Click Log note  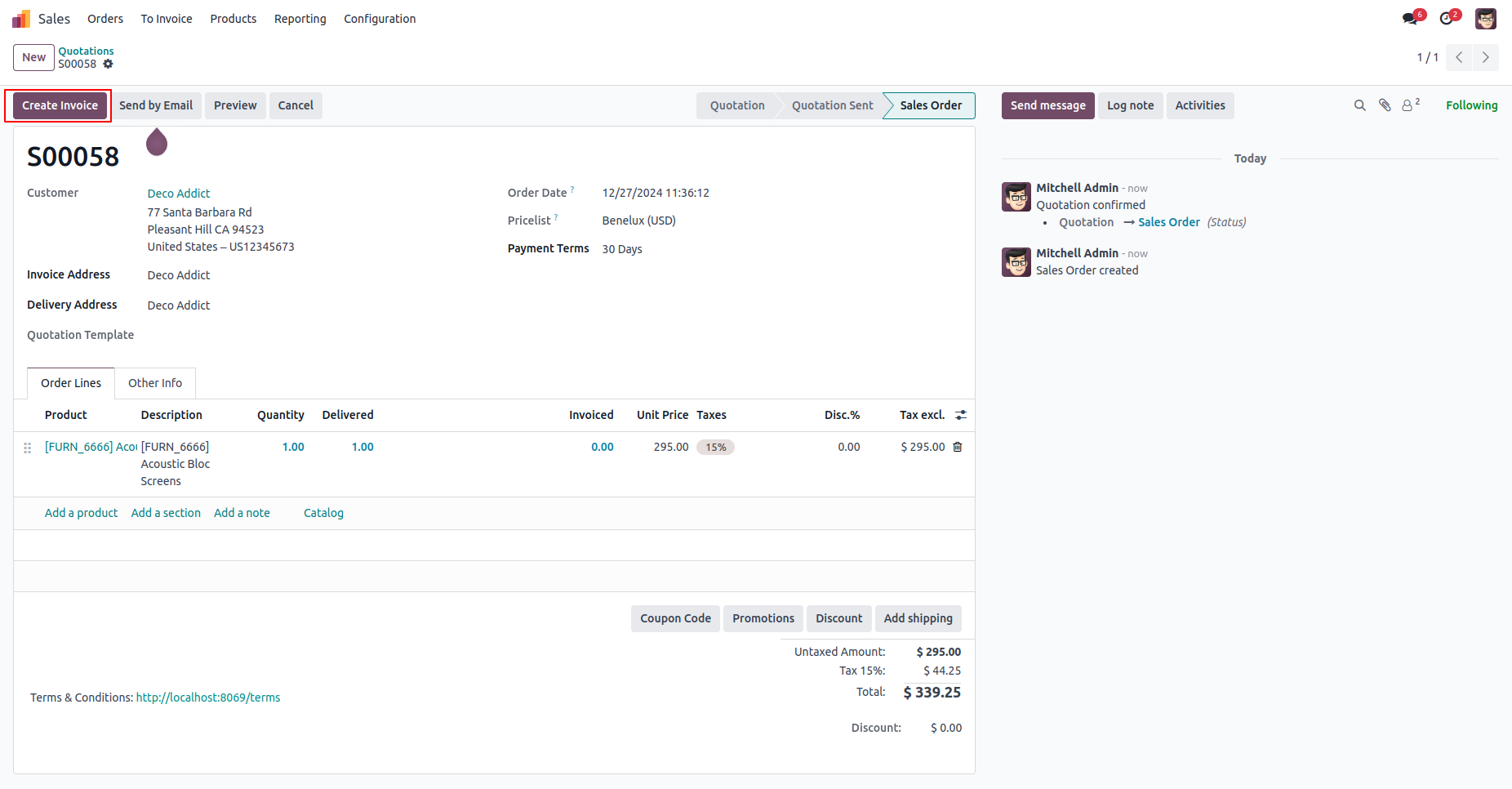coord(1131,105)
